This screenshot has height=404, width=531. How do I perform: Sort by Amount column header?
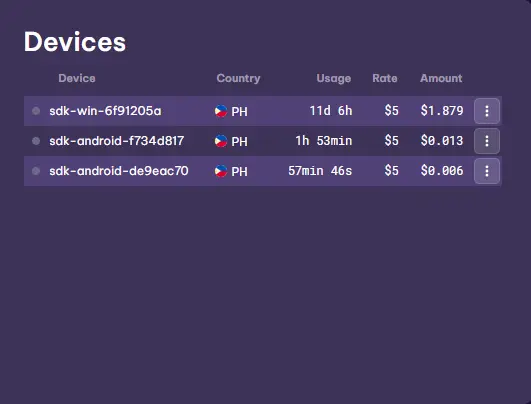[x=441, y=78]
